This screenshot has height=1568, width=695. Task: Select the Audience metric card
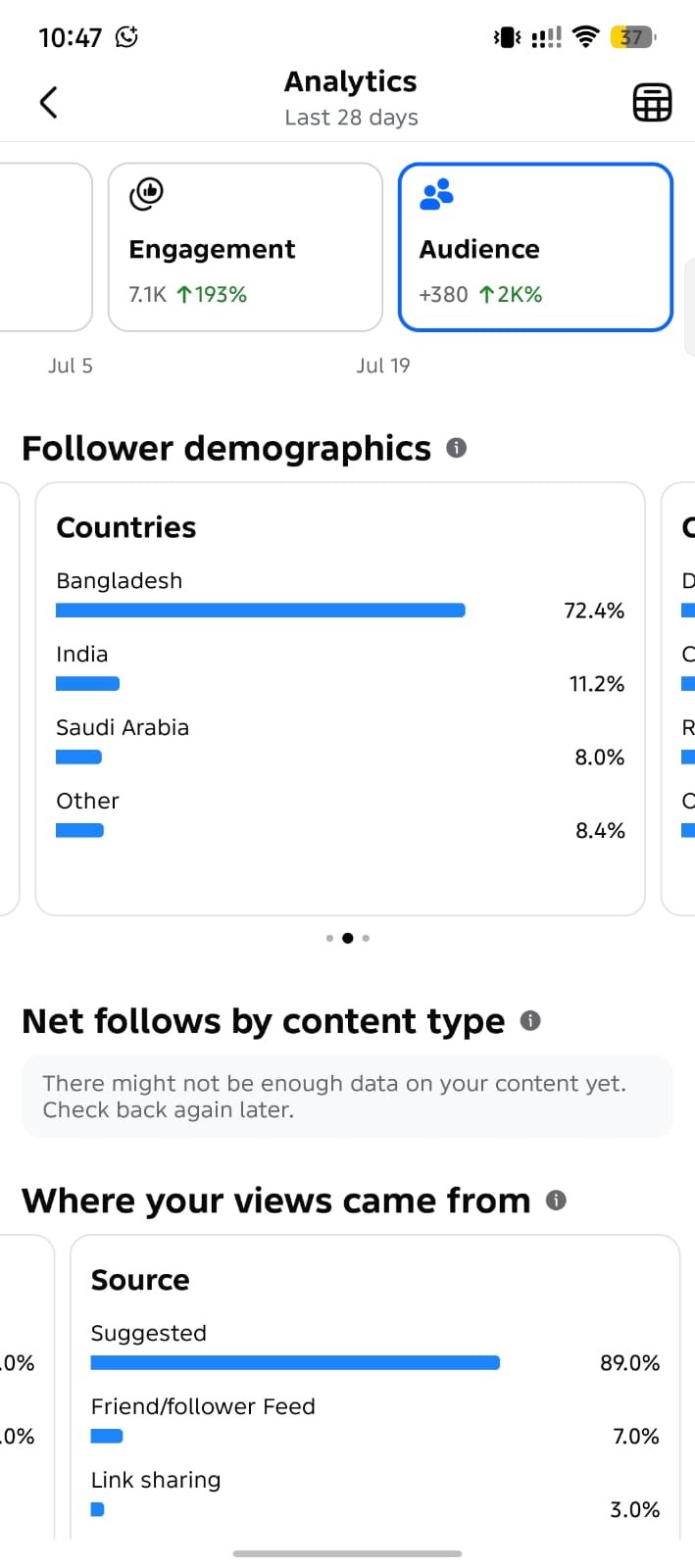[x=535, y=247]
